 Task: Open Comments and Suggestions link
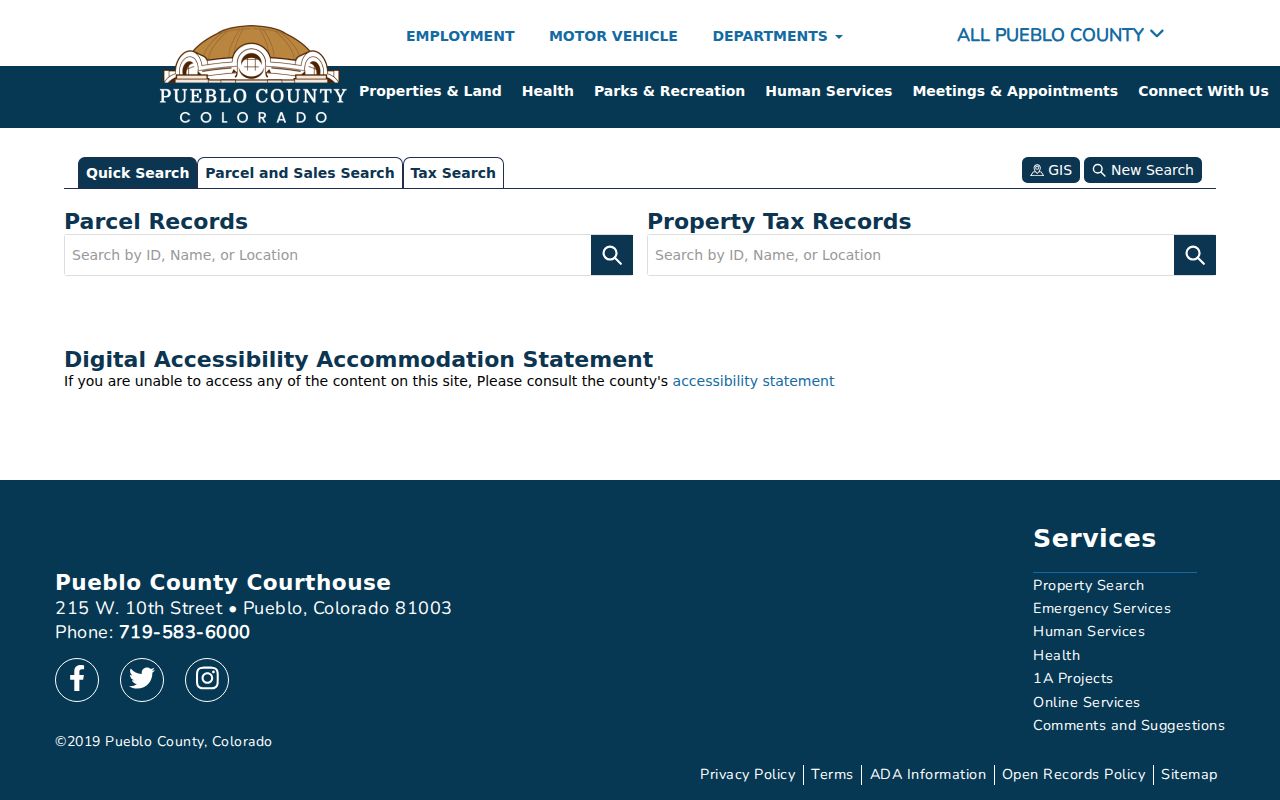(1129, 725)
